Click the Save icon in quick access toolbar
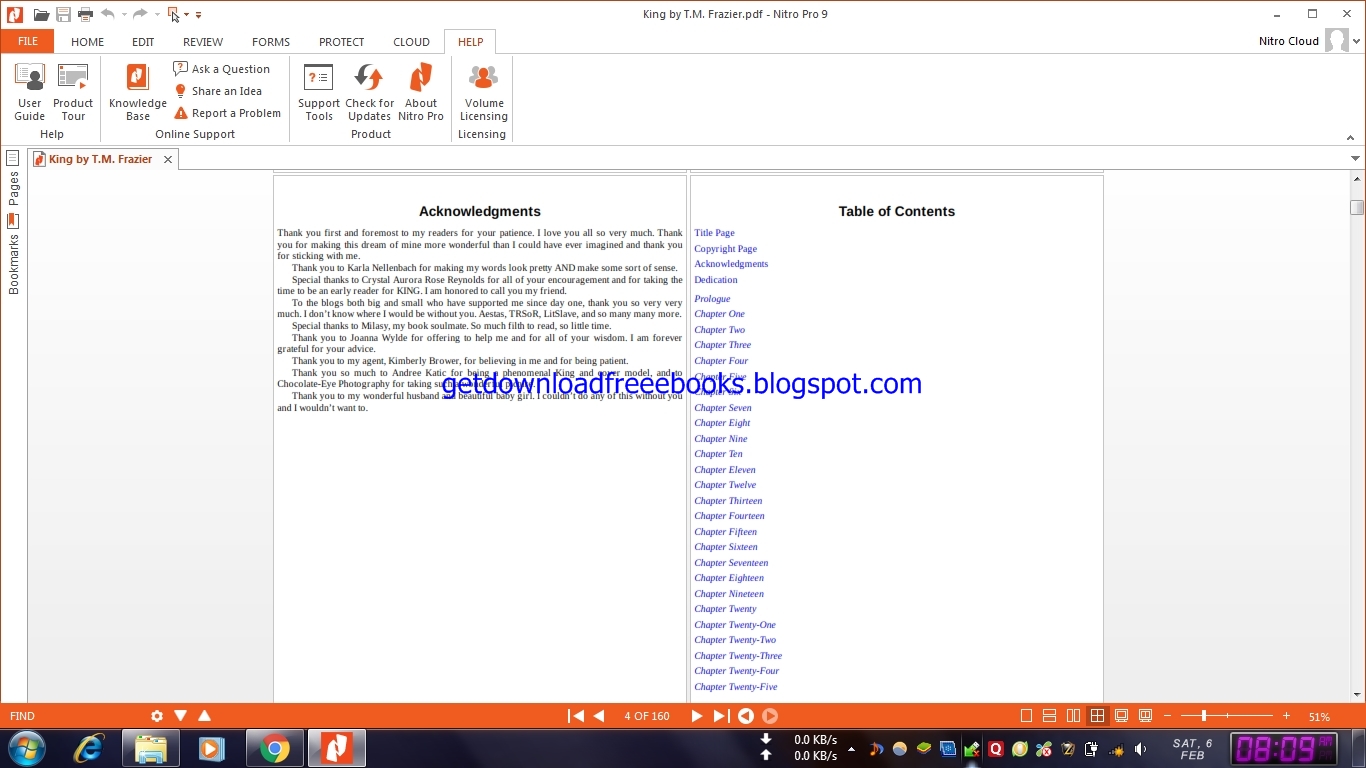This screenshot has width=1366, height=768. [x=63, y=14]
